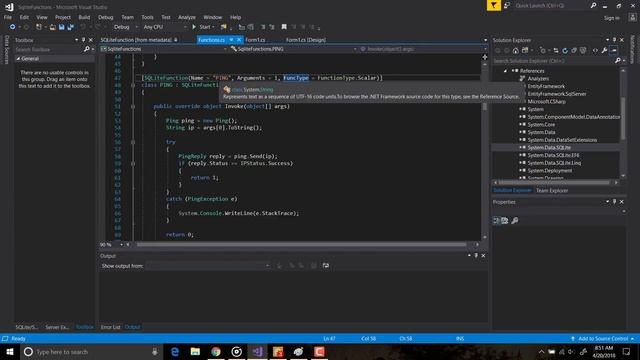Switch to the Error List tab
640x360 pixels.
(110, 327)
